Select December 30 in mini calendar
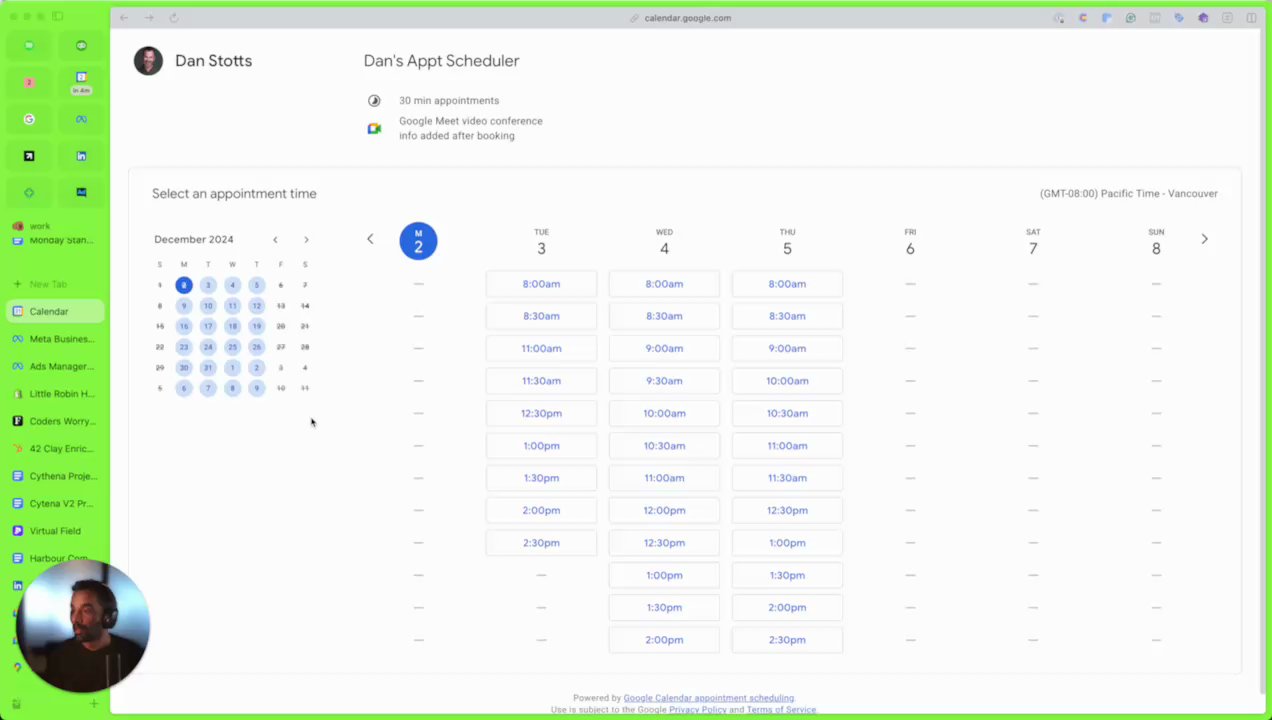This screenshot has width=1272, height=720. [184, 367]
